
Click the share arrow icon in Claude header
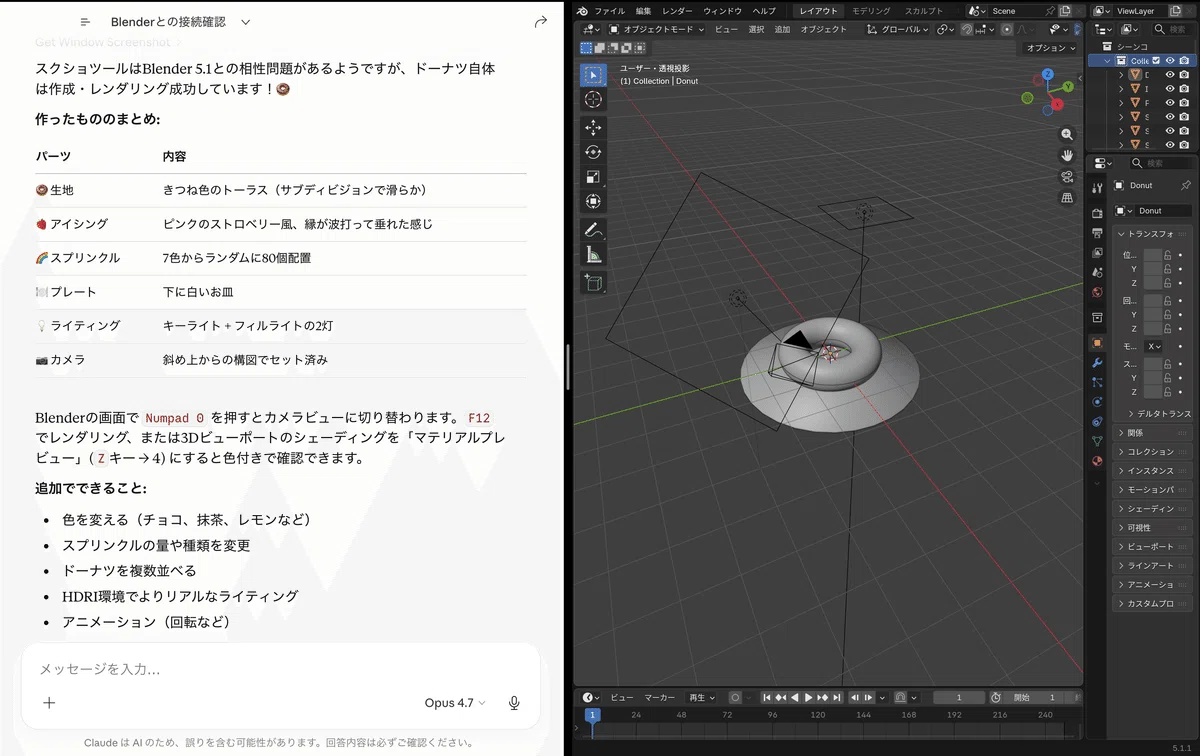pyautogui.click(x=541, y=22)
